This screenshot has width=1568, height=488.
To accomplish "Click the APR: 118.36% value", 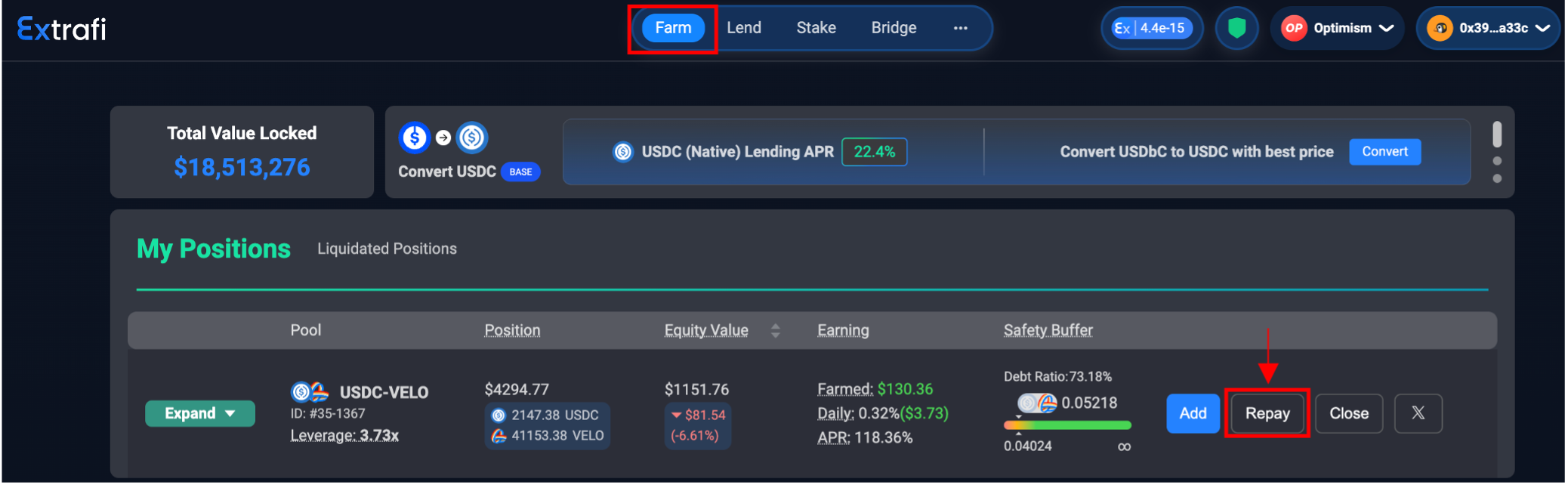I will click(x=865, y=437).
